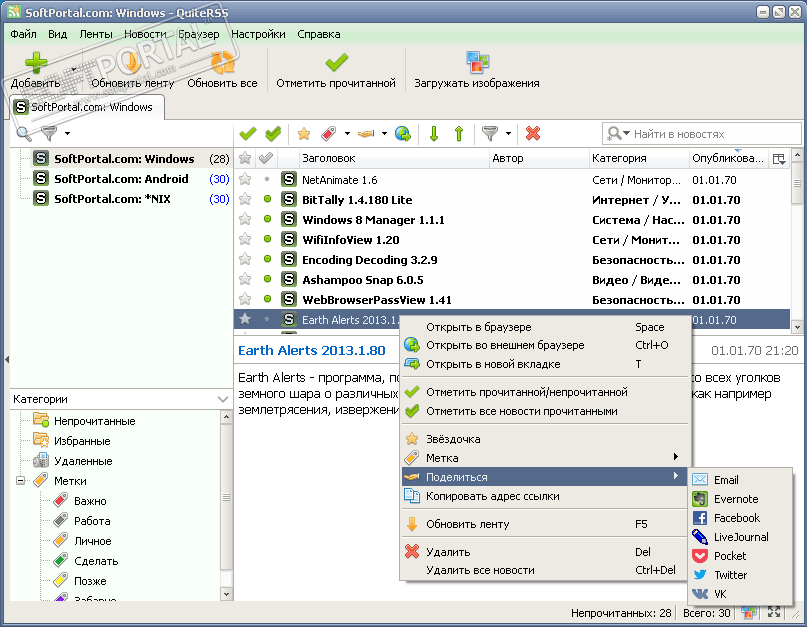Screen dimensions: 807x627
Task: Click the star icon in news toolbar
Action: pos(304,134)
